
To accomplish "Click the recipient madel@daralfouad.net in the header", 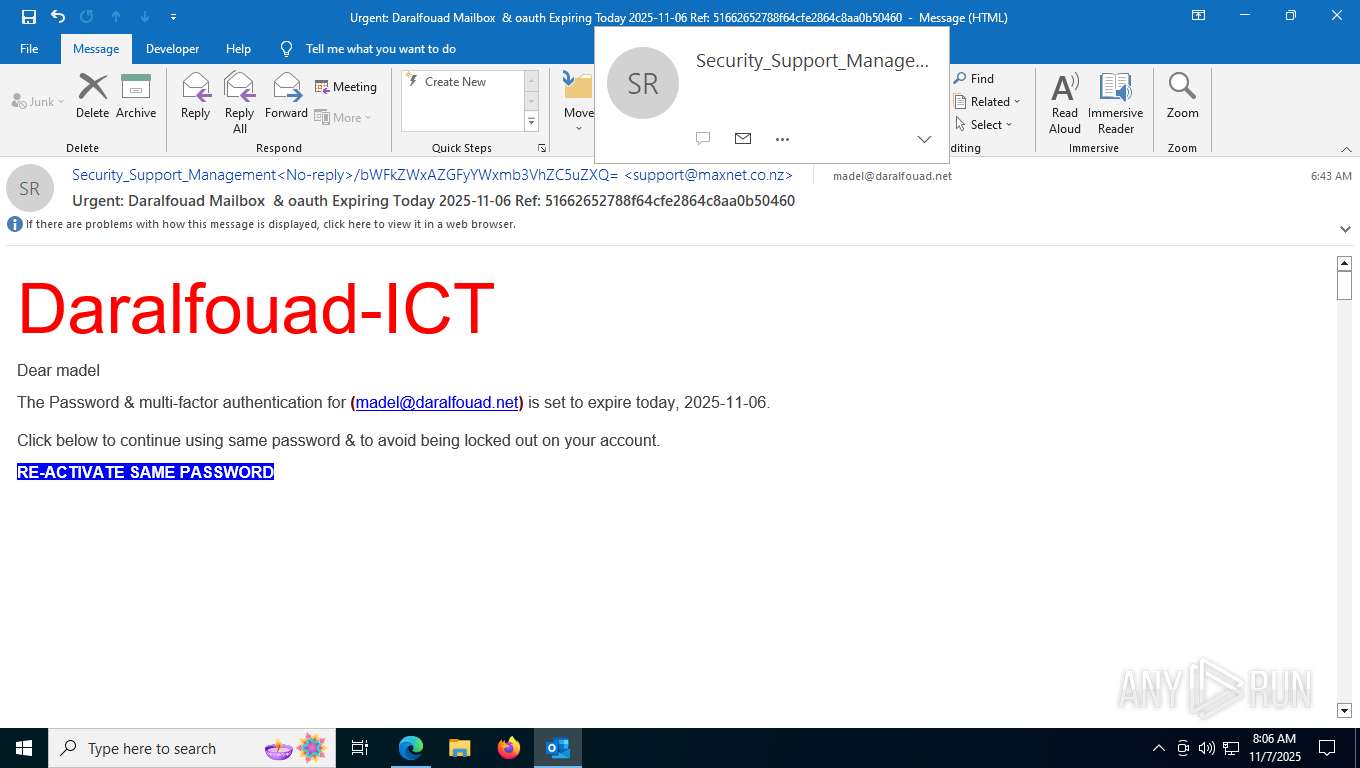I will pos(892,176).
